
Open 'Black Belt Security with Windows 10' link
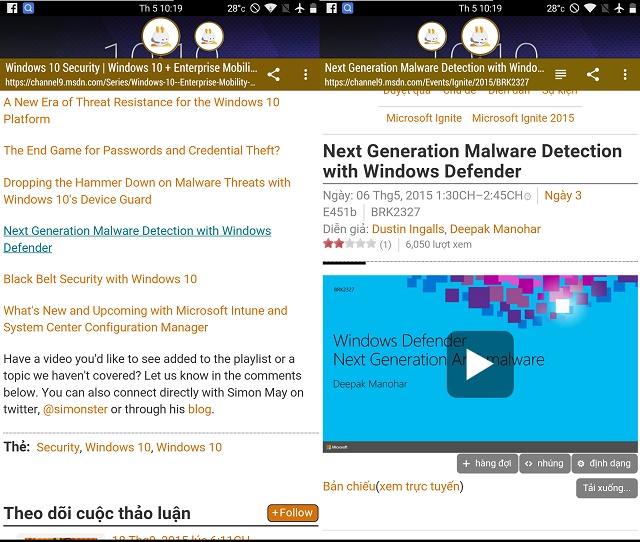(x=100, y=279)
